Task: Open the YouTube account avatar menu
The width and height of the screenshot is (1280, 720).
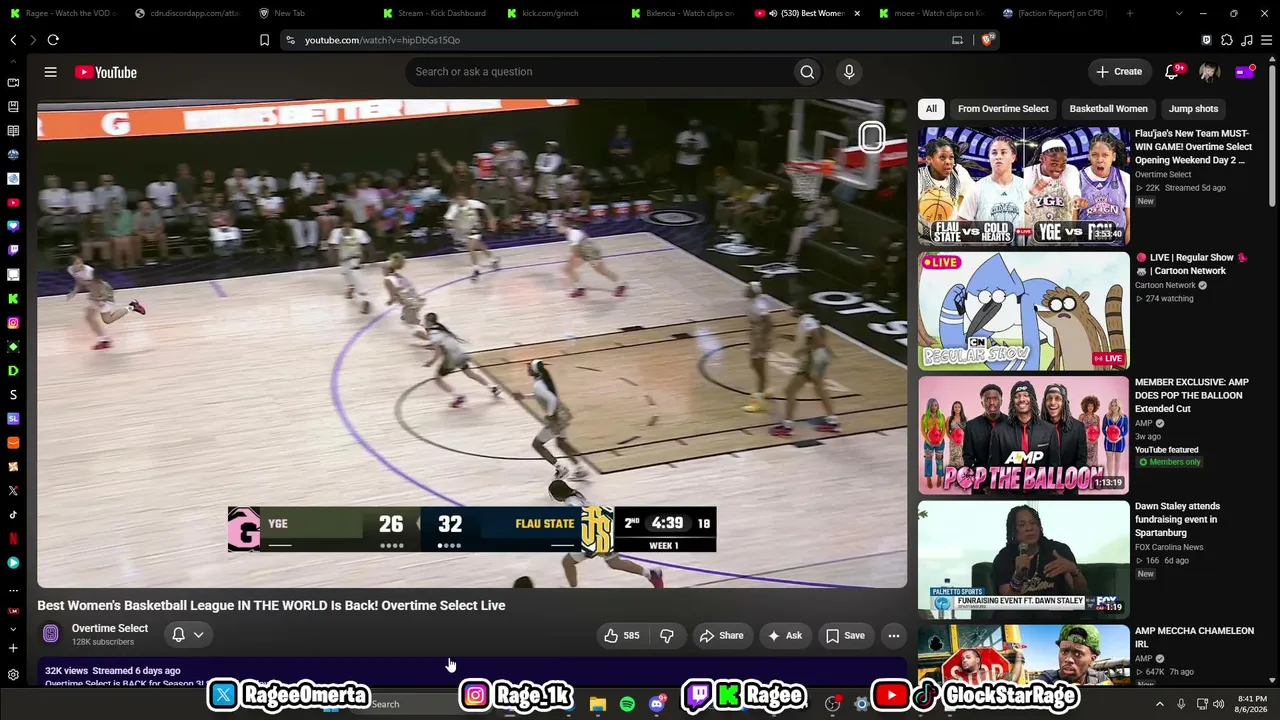Action: (1208, 72)
